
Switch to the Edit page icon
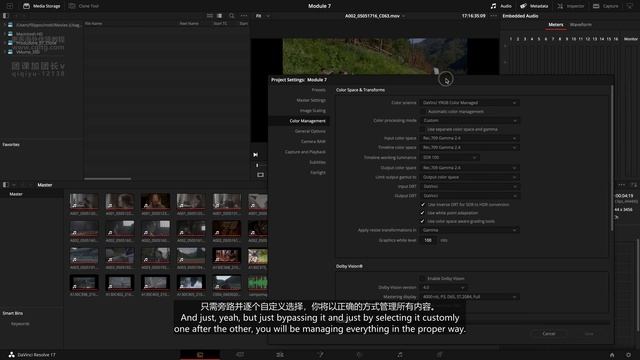[280, 355]
